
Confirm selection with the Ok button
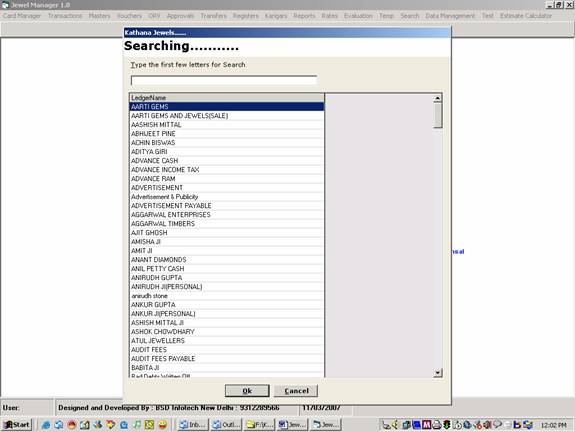[247, 391]
